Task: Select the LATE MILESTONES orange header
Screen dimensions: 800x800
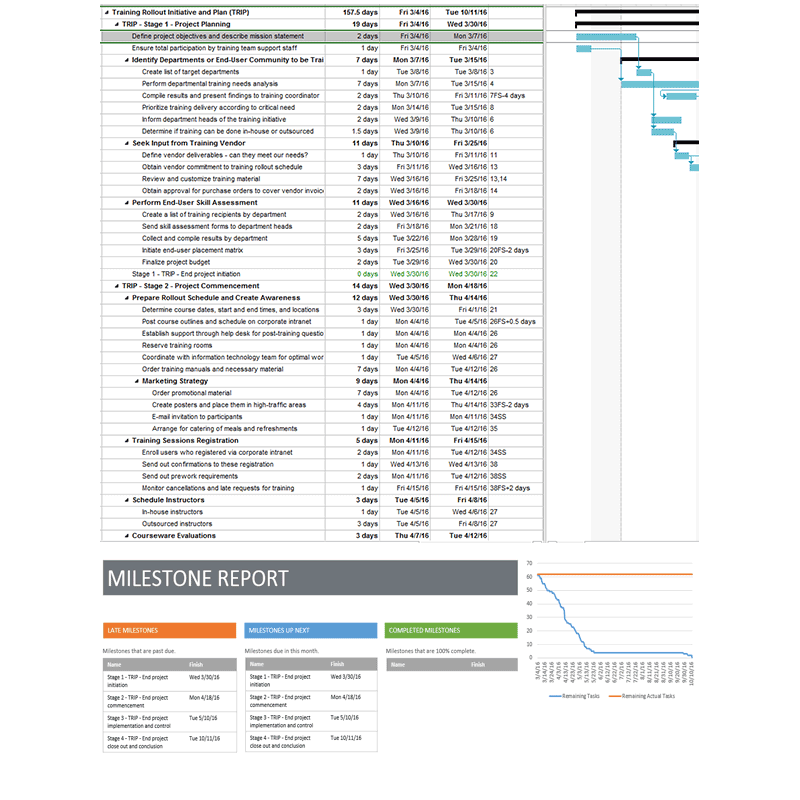Action: (169, 631)
